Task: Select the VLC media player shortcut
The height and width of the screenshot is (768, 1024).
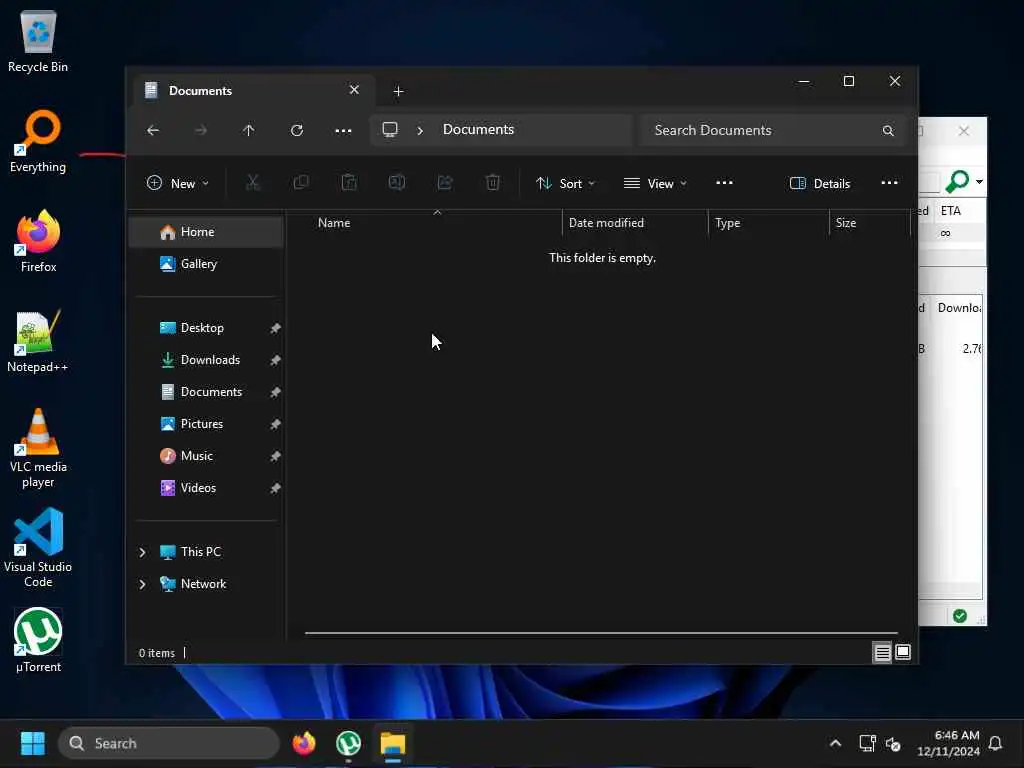Action: coord(38,449)
